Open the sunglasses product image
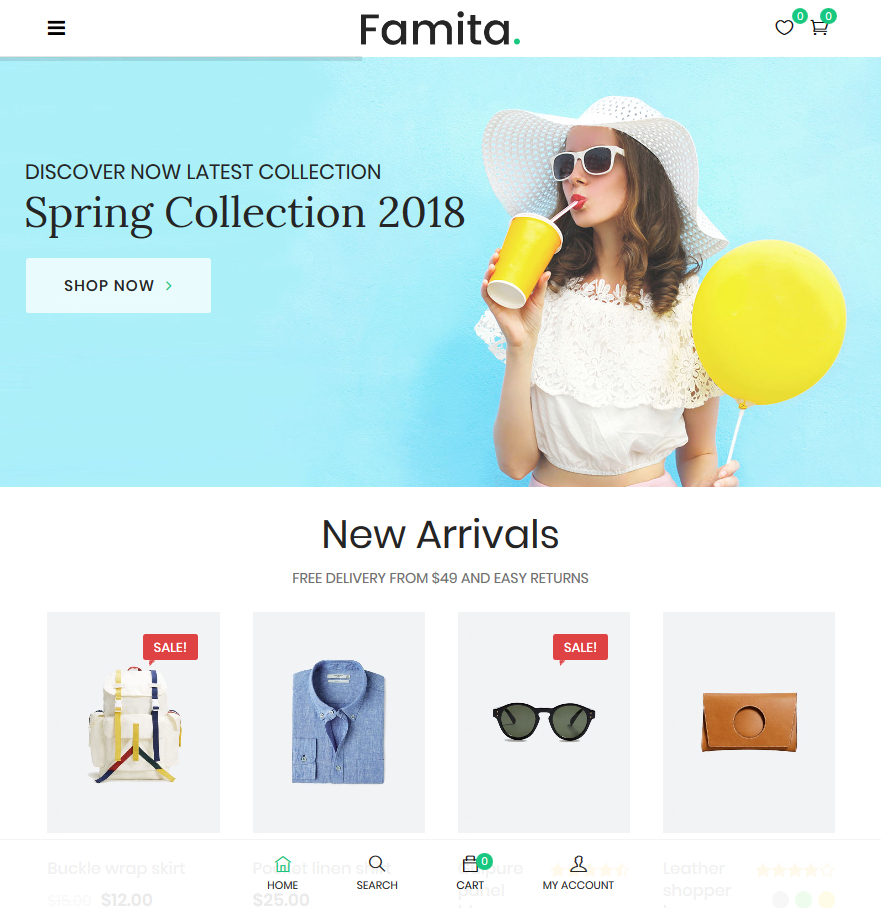The height and width of the screenshot is (908, 881). pyautogui.click(x=544, y=722)
